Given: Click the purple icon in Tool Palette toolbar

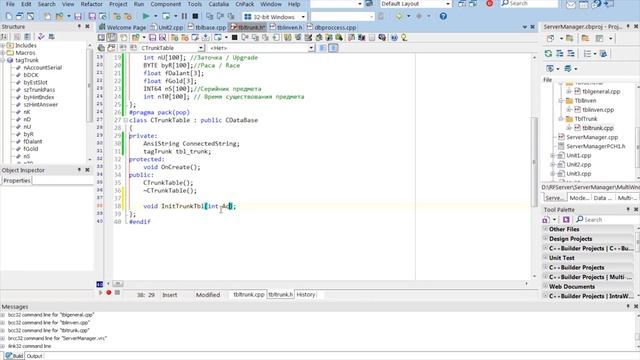Looking at the screenshot, I should (x=566, y=220).
